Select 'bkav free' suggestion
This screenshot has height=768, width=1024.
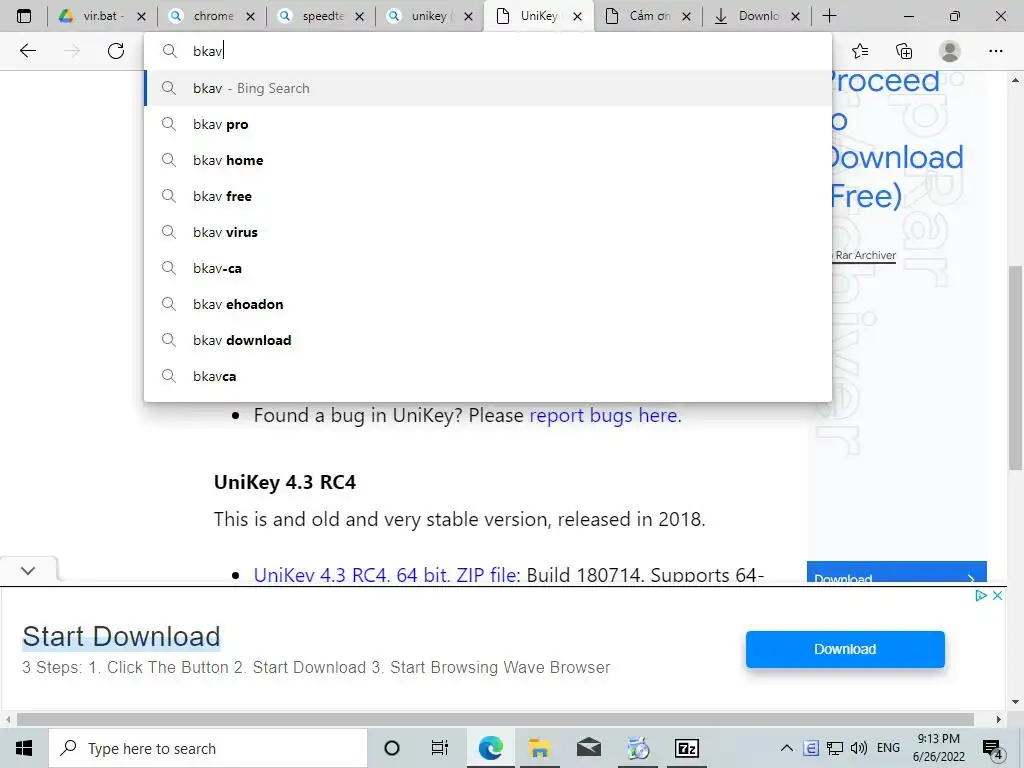[488, 196]
